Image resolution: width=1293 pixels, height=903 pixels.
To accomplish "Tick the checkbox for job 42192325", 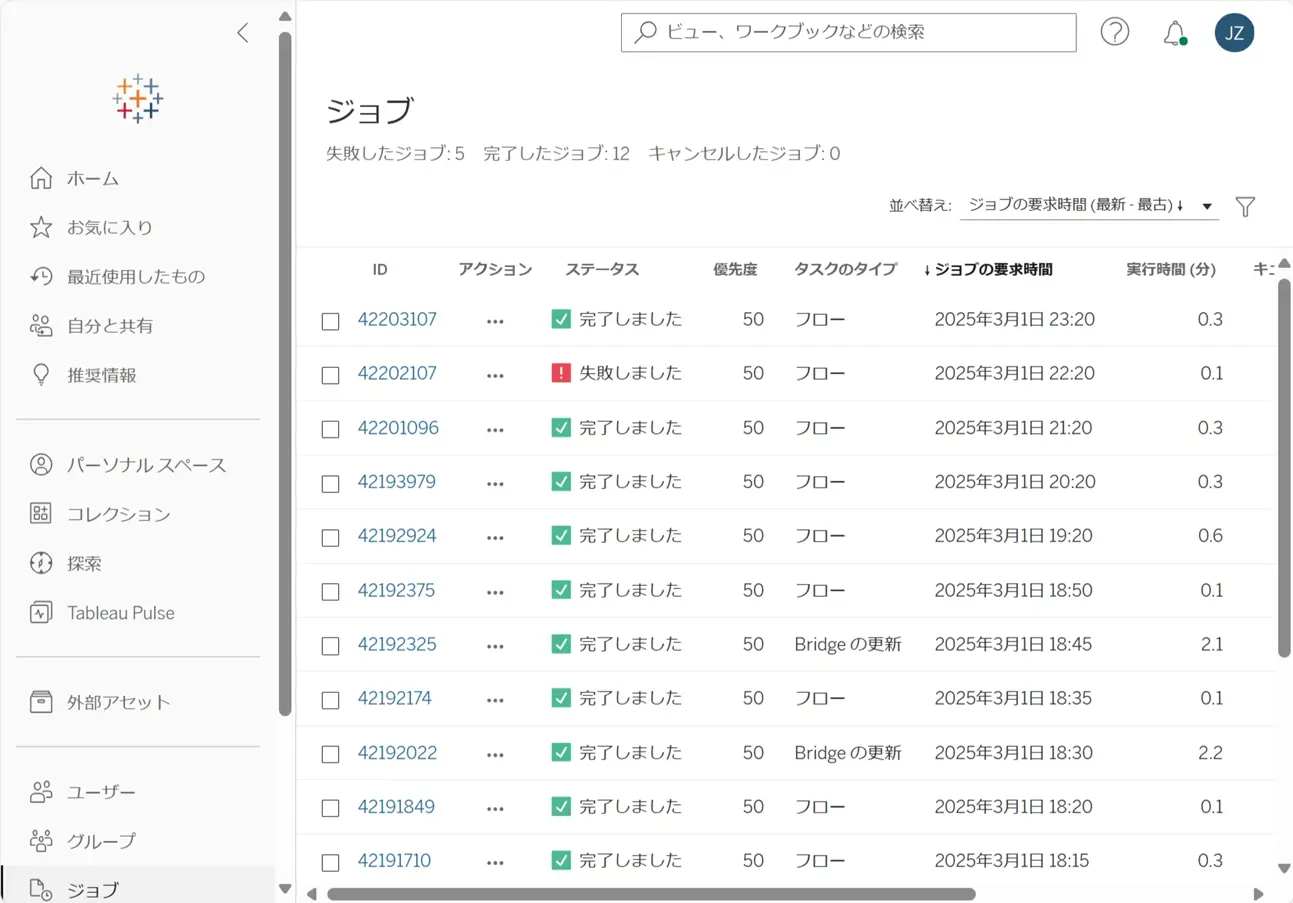I will 330,646.
